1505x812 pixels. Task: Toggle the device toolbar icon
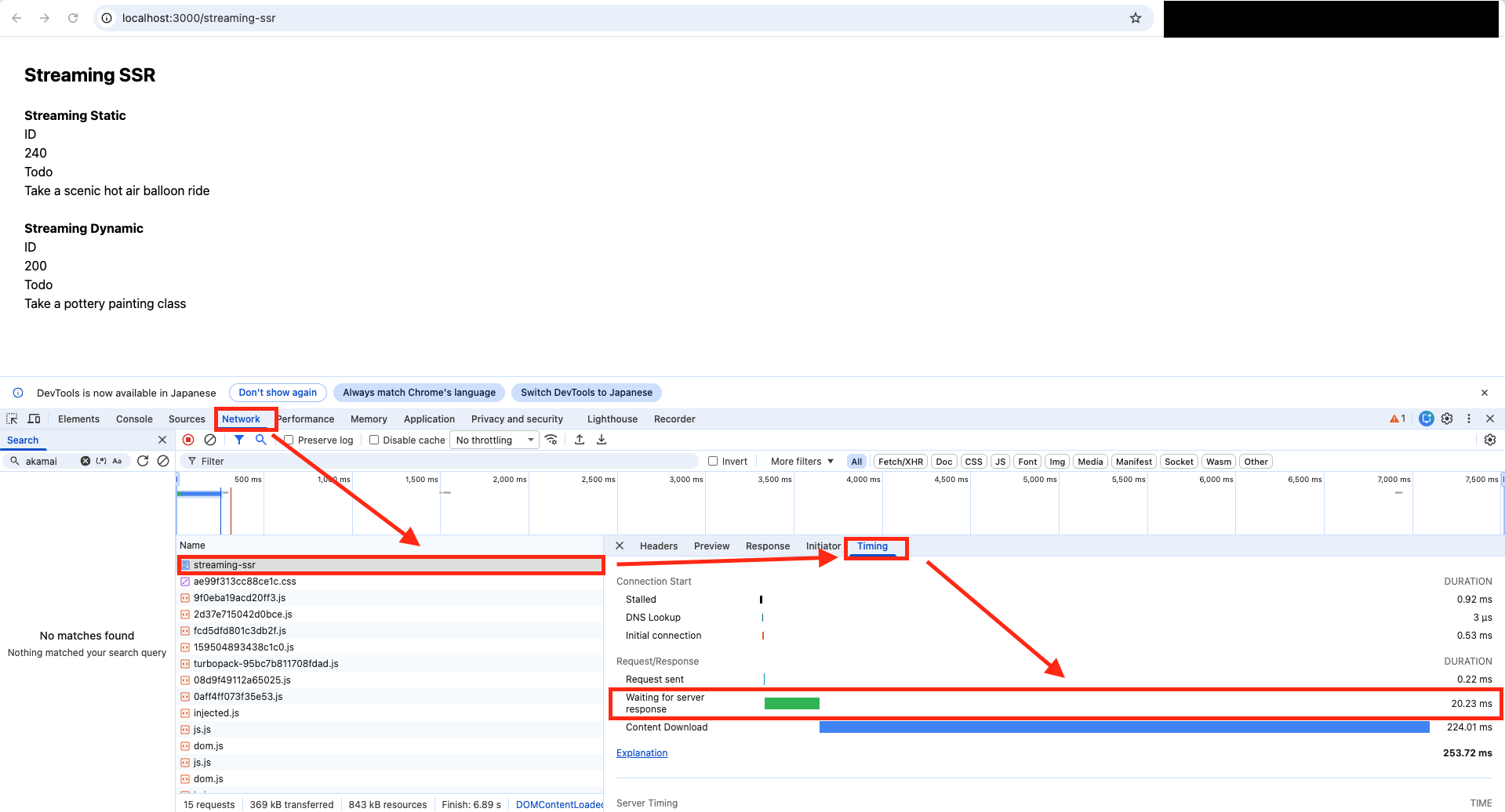[x=34, y=419]
